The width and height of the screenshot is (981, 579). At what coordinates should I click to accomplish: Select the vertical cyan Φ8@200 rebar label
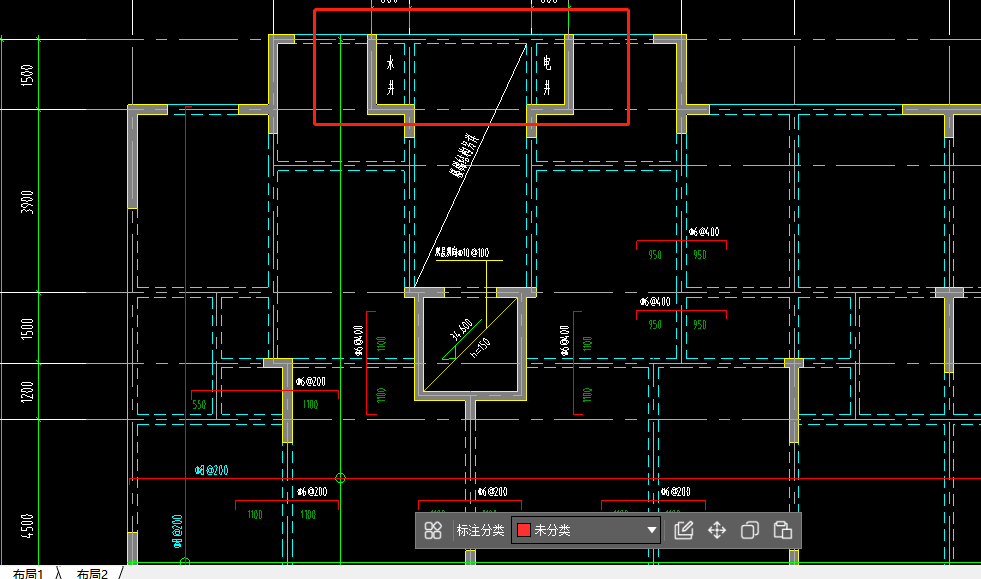click(177, 531)
